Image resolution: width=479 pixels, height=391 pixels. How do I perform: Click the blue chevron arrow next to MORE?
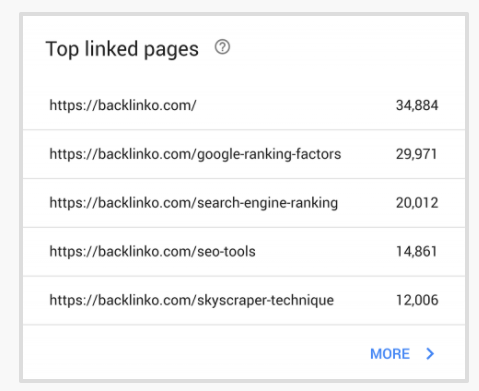[x=430, y=354]
